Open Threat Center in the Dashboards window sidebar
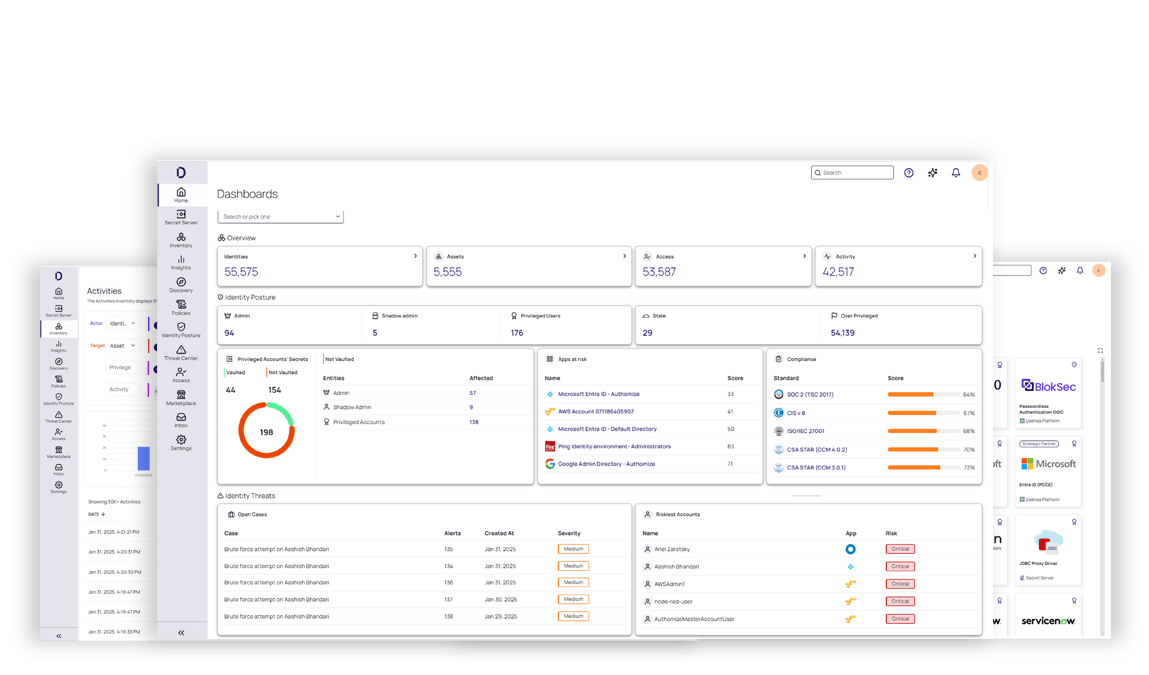 pyautogui.click(x=181, y=353)
